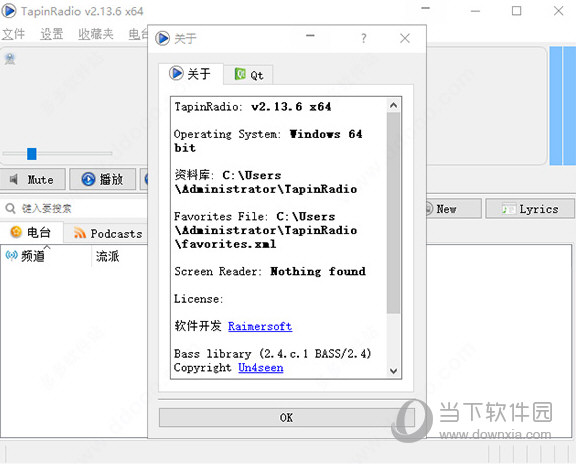
Task: Open the Lyrics panel button
Action: tap(530, 209)
